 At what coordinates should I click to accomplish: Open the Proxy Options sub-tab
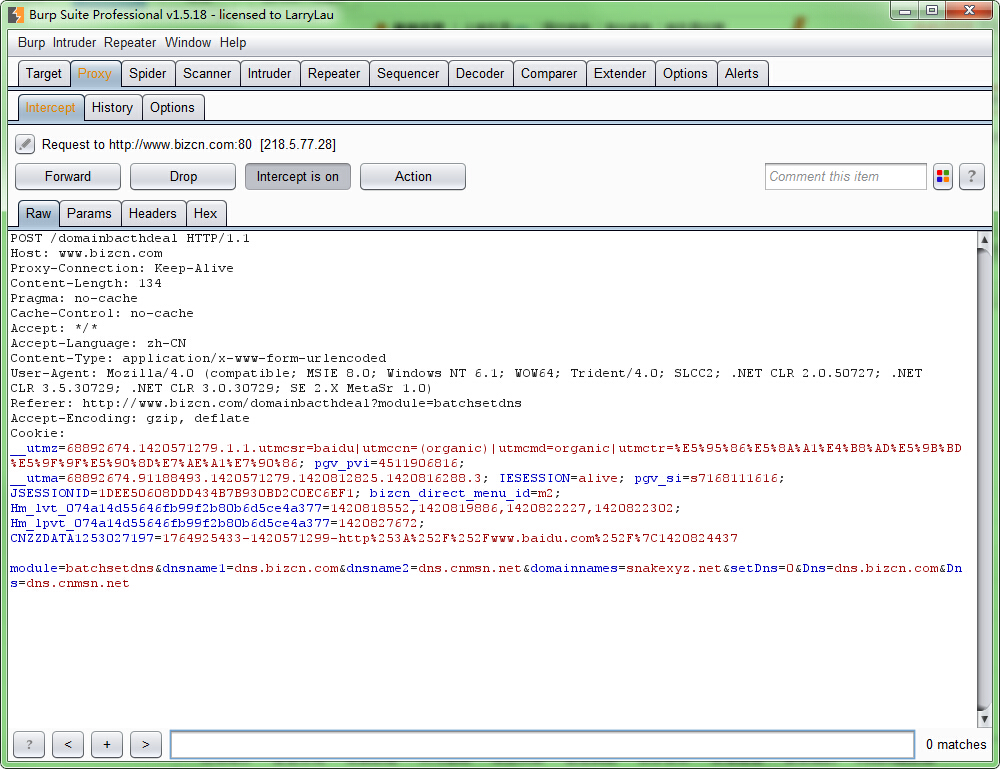pyautogui.click(x=172, y=107)
